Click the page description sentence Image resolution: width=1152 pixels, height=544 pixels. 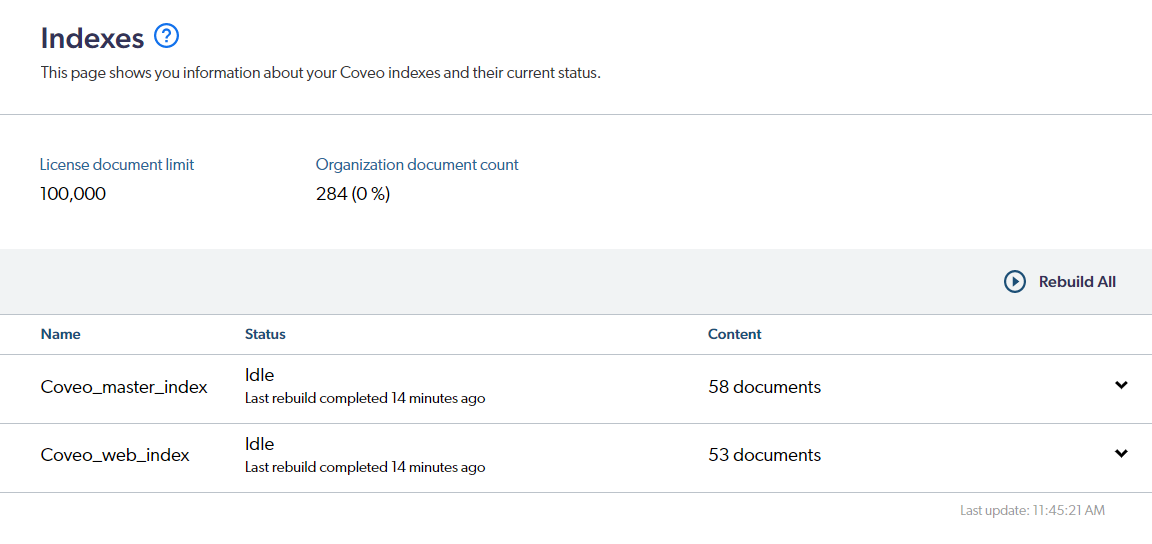321,74
